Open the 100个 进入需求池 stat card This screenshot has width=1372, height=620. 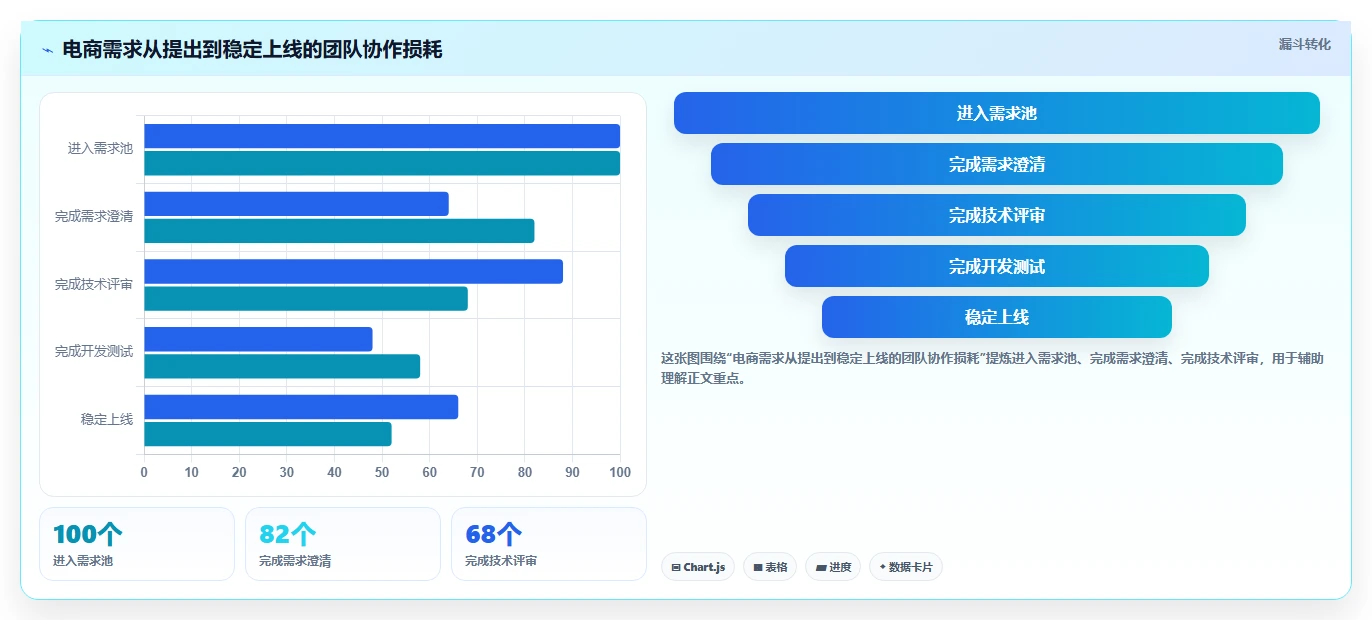(x=137, y=544)
